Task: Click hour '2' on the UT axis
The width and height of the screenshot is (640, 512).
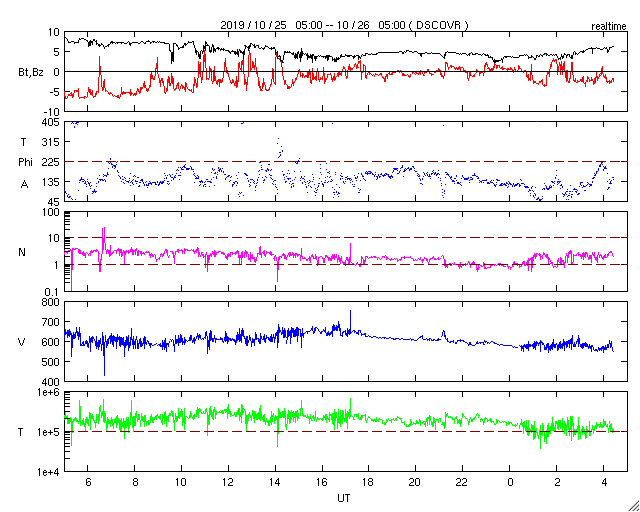Action: pyautogui.click(x=557, y=482)
